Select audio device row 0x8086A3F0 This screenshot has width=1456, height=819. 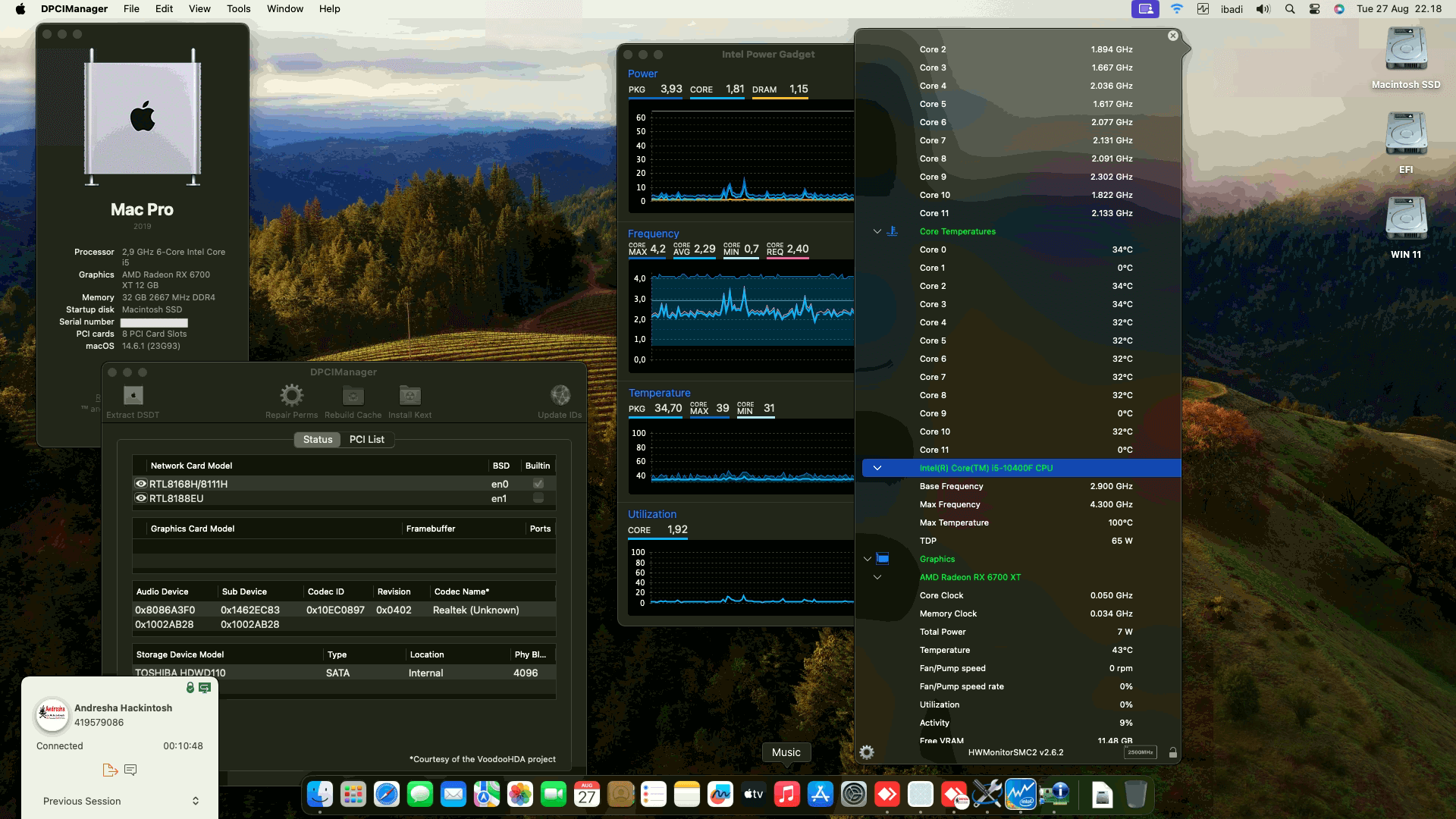click(344, 610)
